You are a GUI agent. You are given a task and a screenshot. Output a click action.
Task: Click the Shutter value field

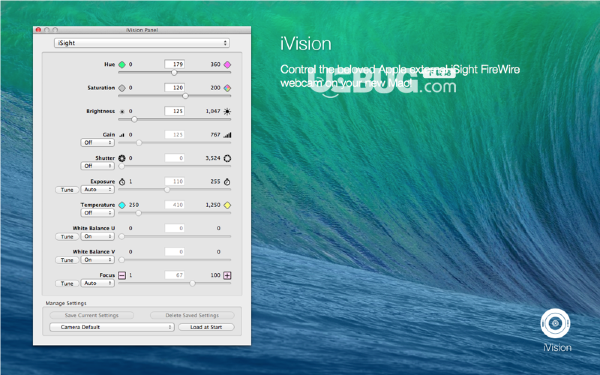coord(174,158)
